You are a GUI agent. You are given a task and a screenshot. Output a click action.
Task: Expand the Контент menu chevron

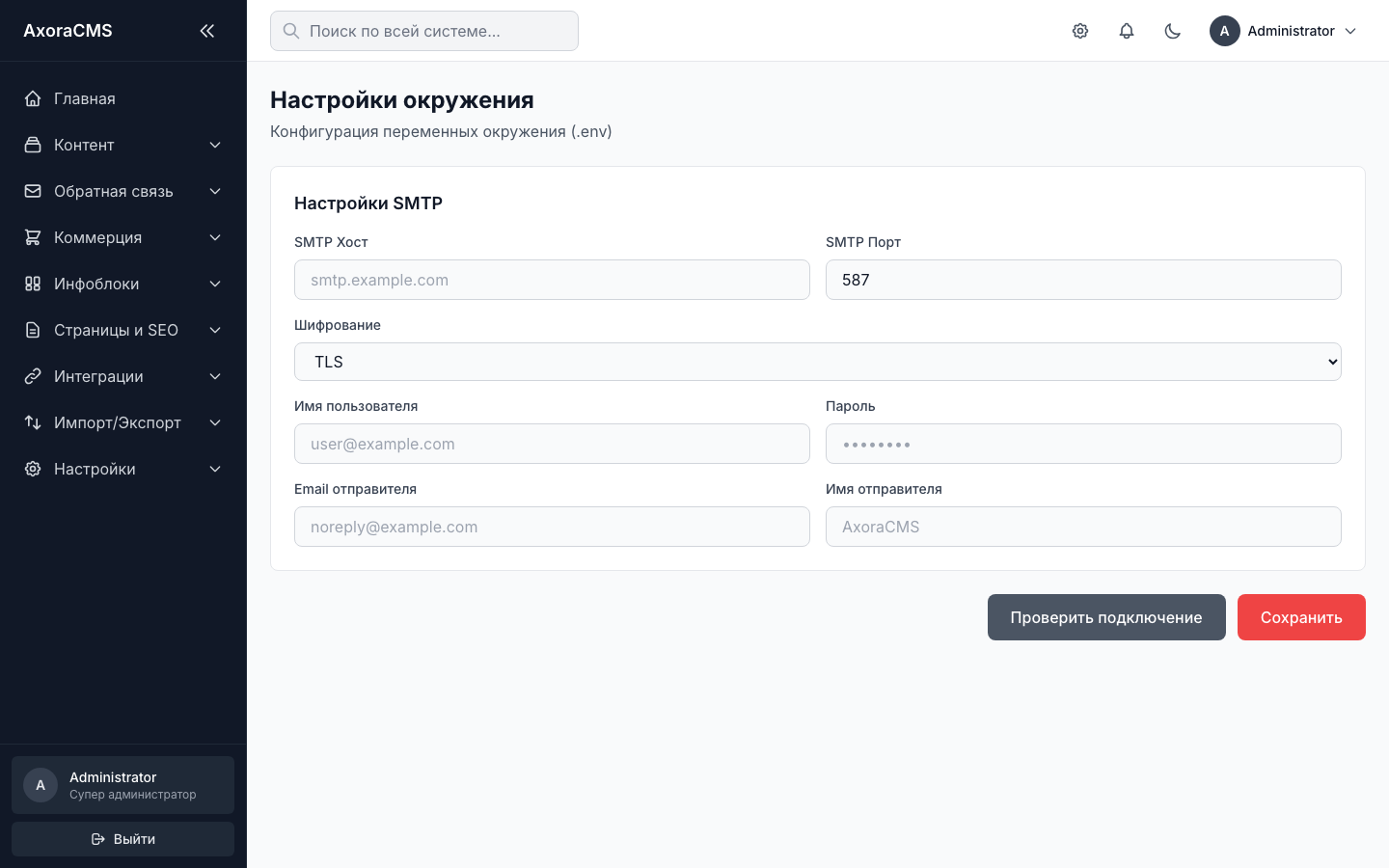215,145
